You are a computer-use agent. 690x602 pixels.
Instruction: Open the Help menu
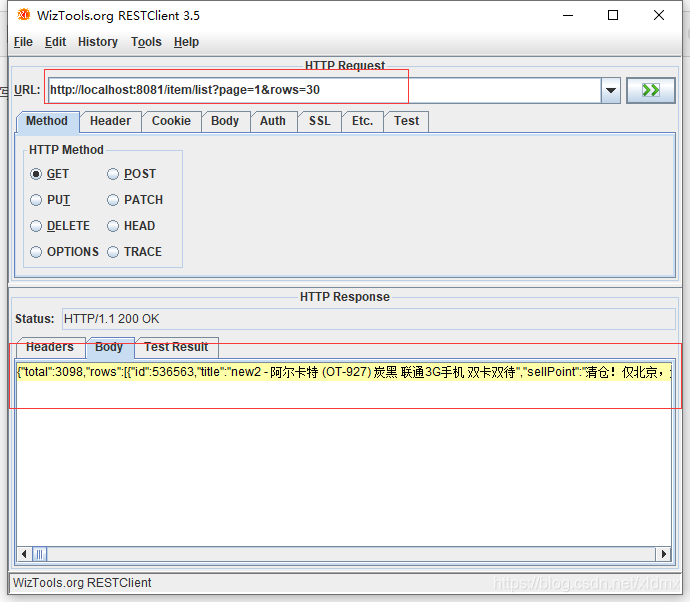pyautogui.click(x=186, y=42)
